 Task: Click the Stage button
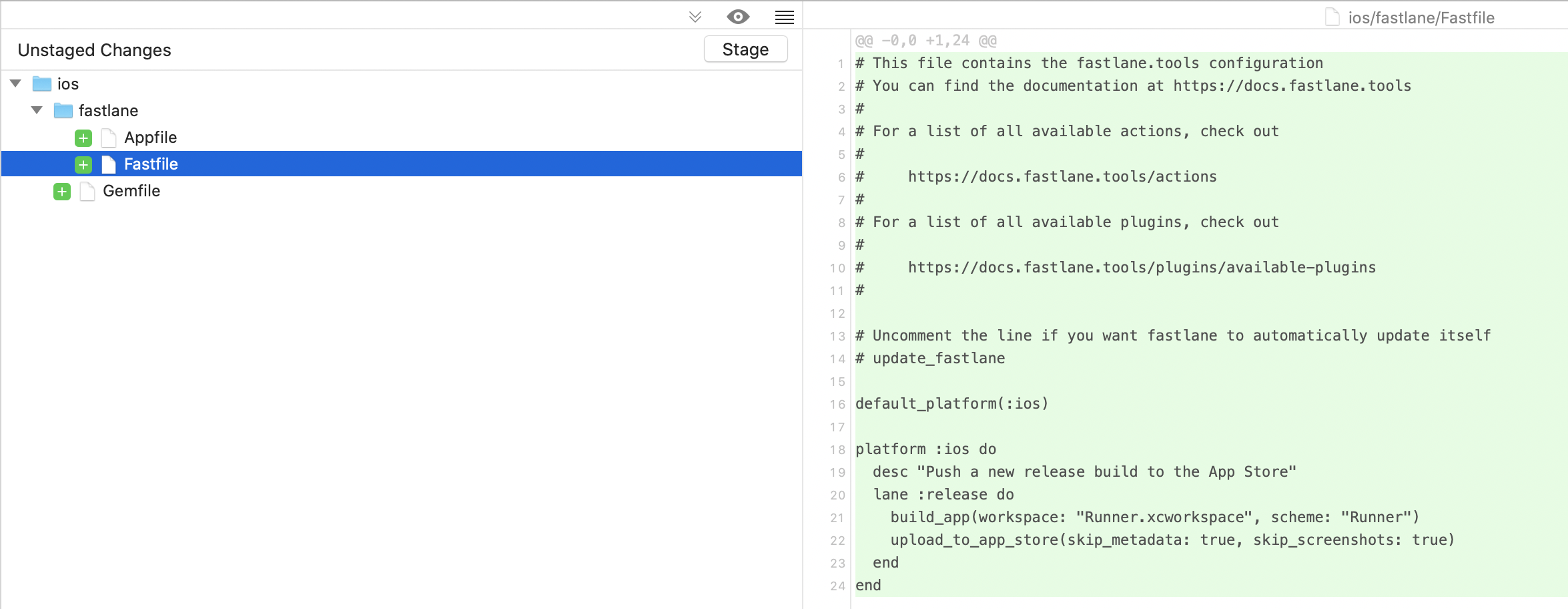click(x=745, y=49)
